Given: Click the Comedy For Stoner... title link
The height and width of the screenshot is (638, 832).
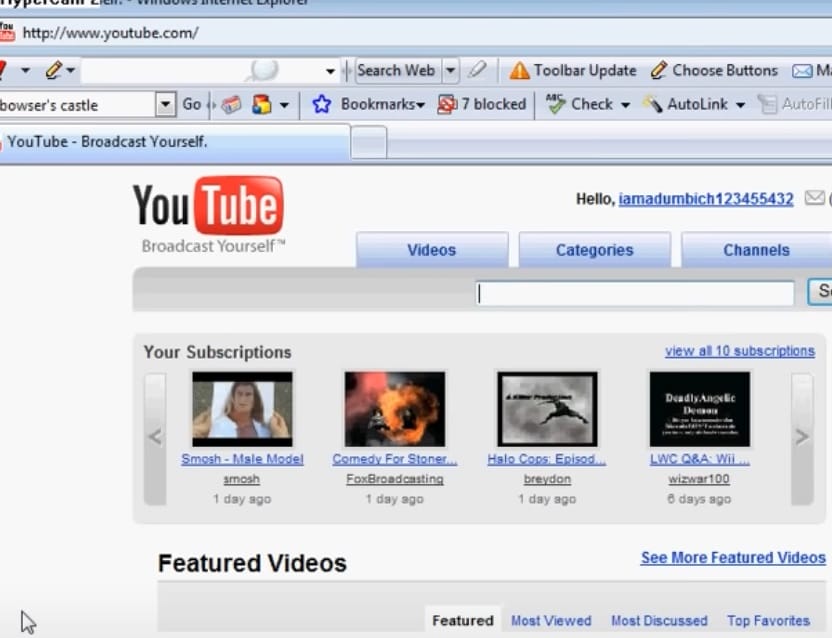Looking at the screenshot, I should pos(395,459).
